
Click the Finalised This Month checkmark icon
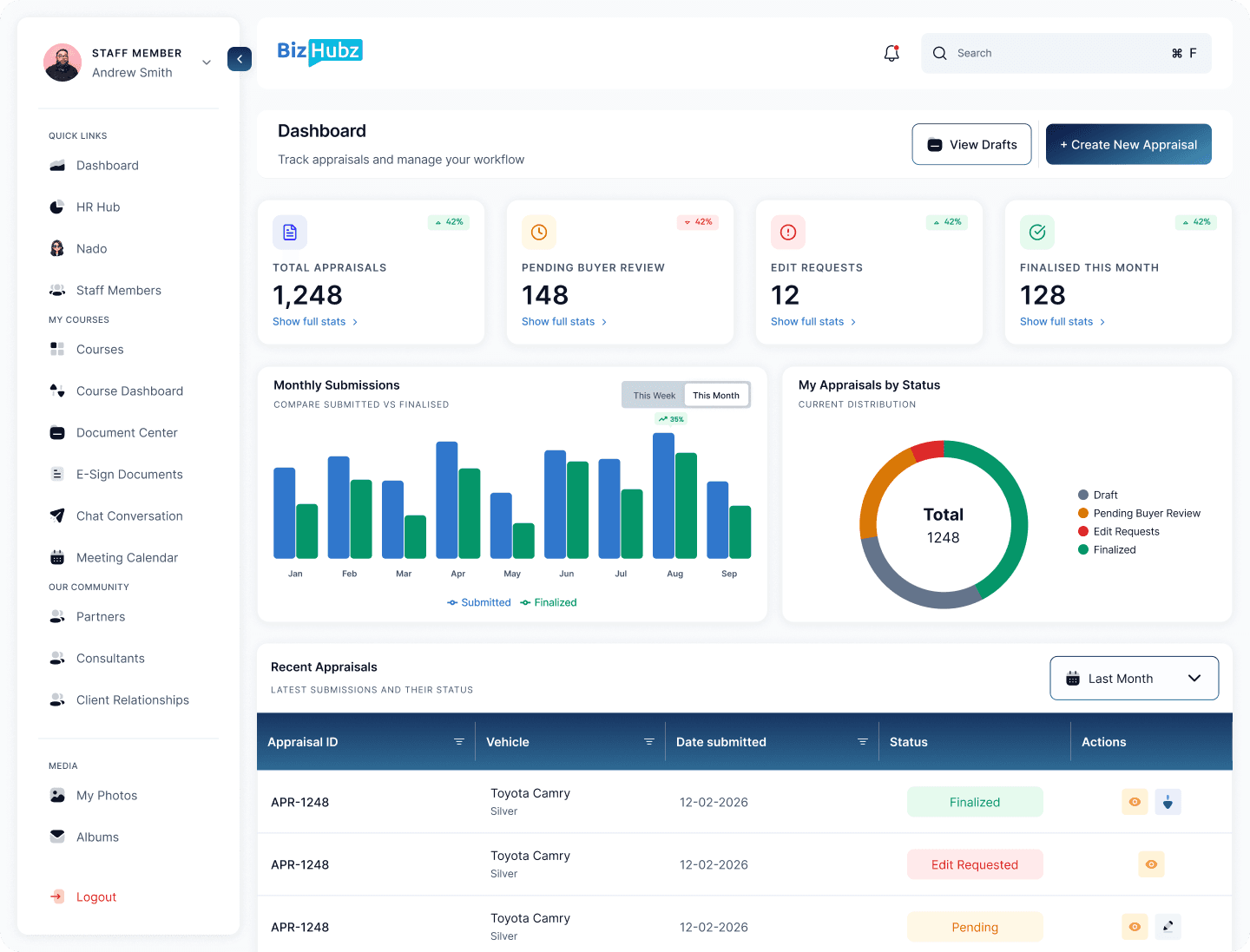[1037, 233]
